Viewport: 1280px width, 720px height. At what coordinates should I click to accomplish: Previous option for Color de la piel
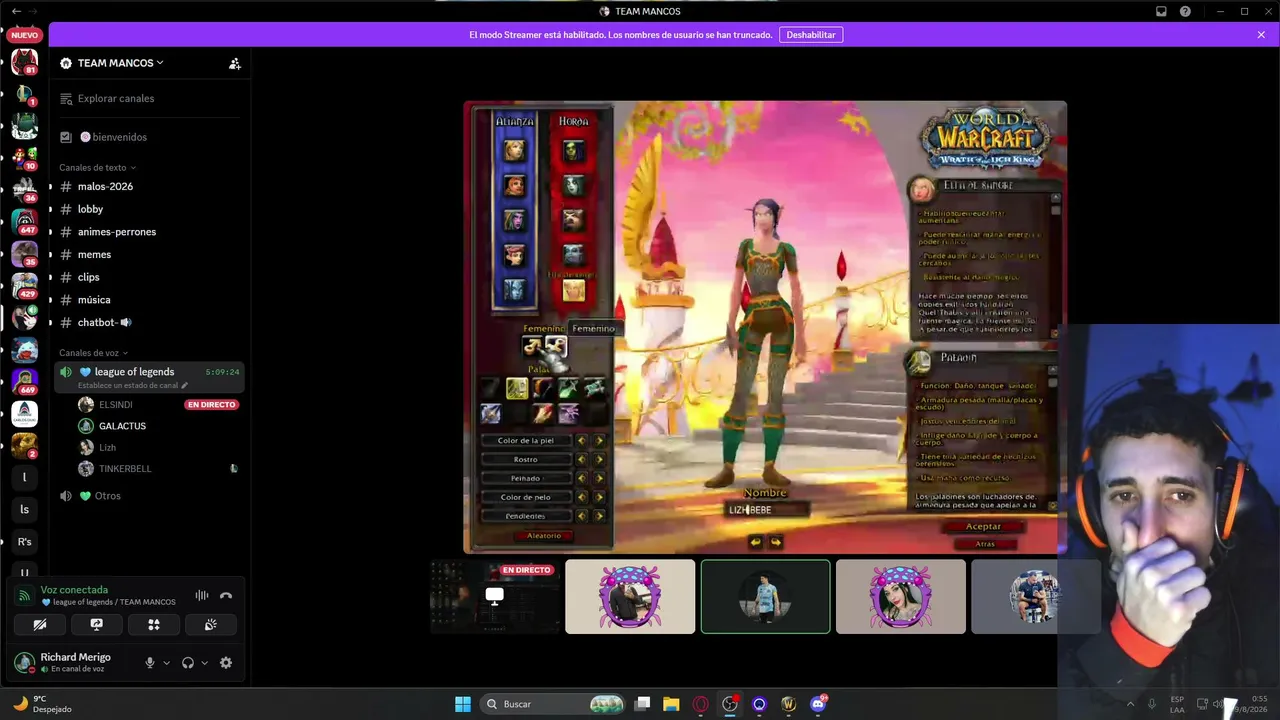click(582, 440)
